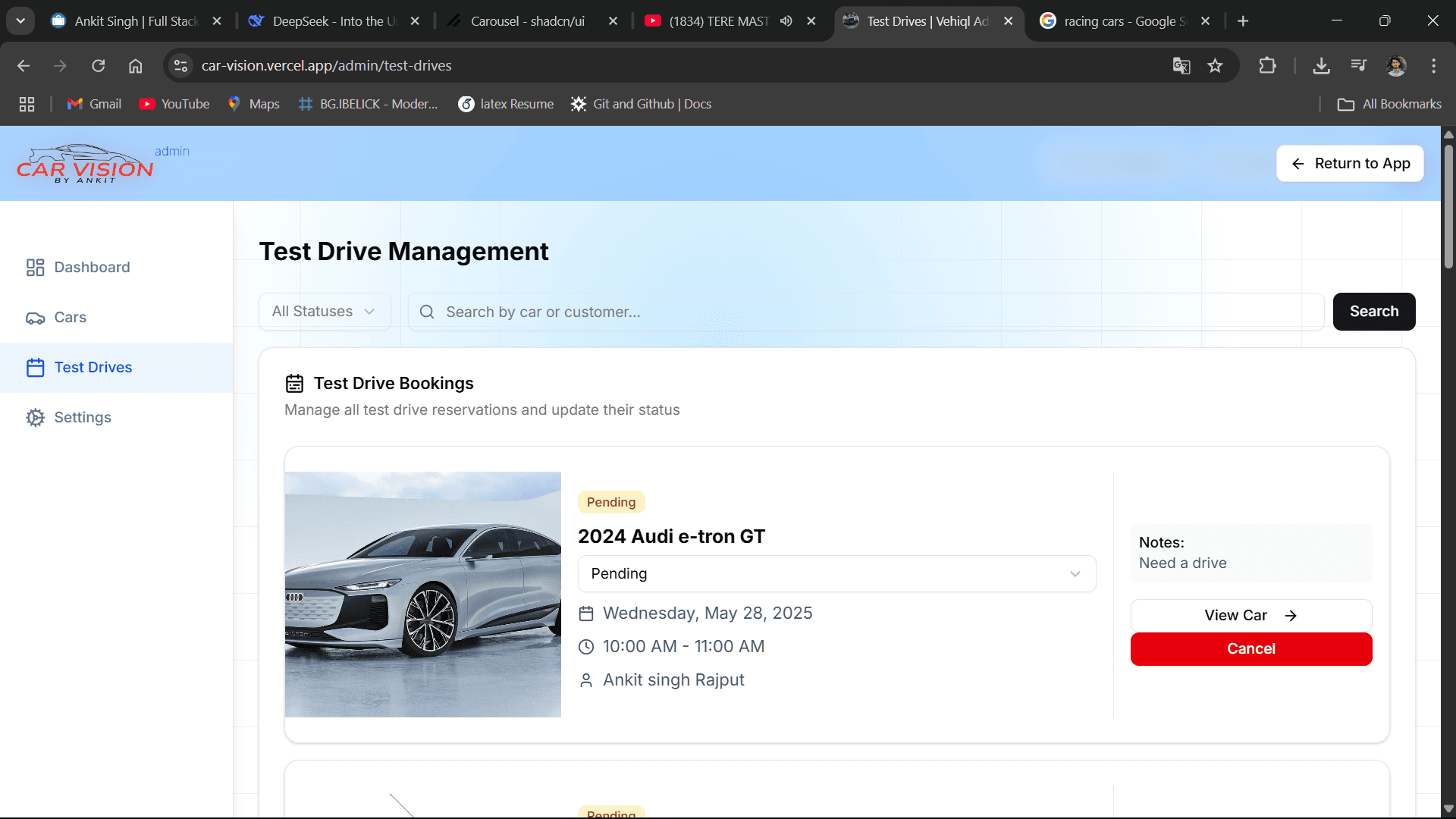Click the Car Vision logo
This screenshot has width=1456, height=819.
click(85, 164)
